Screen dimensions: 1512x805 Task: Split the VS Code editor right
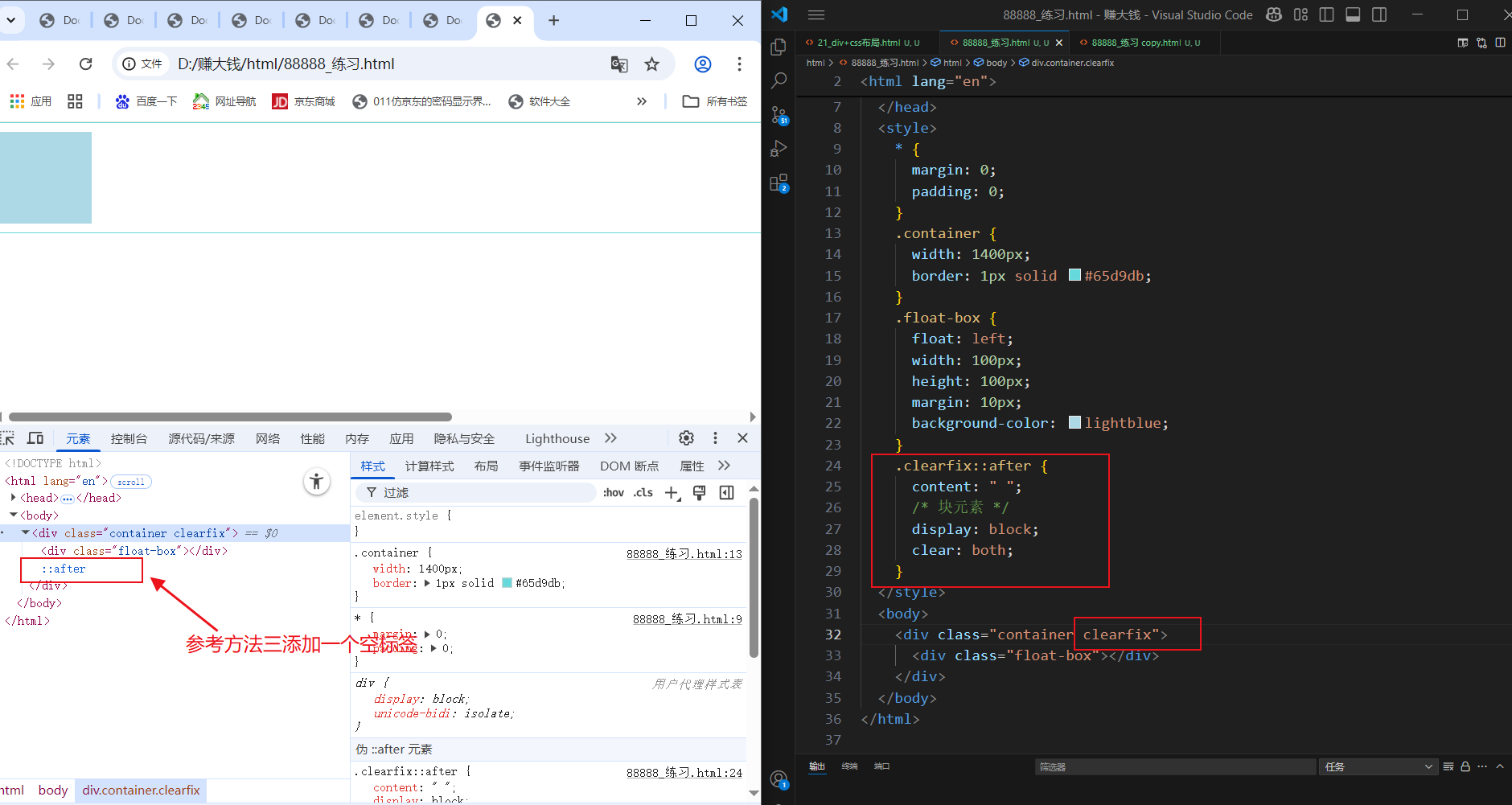point(1500,43)
